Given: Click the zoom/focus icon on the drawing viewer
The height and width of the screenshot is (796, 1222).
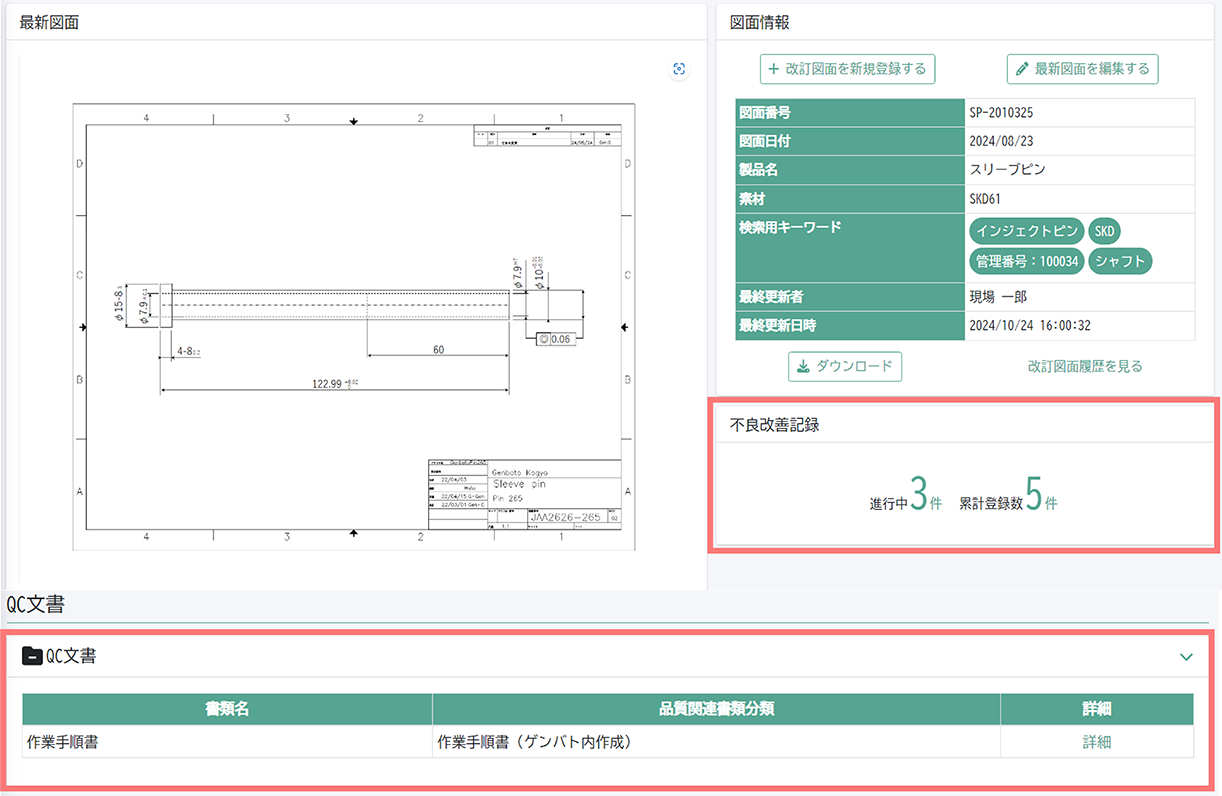Looking at the screenshot, I should coord(679,69).
